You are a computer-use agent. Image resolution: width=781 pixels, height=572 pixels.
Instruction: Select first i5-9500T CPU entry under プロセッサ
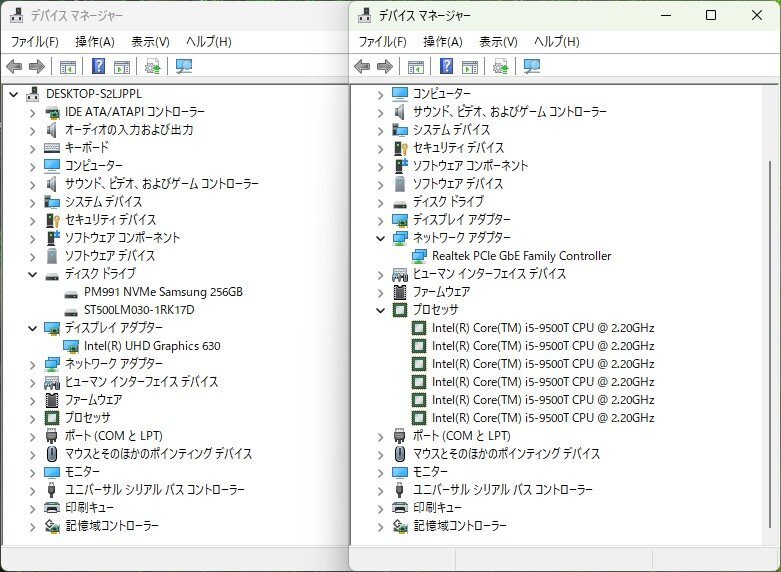pos(543,328)
